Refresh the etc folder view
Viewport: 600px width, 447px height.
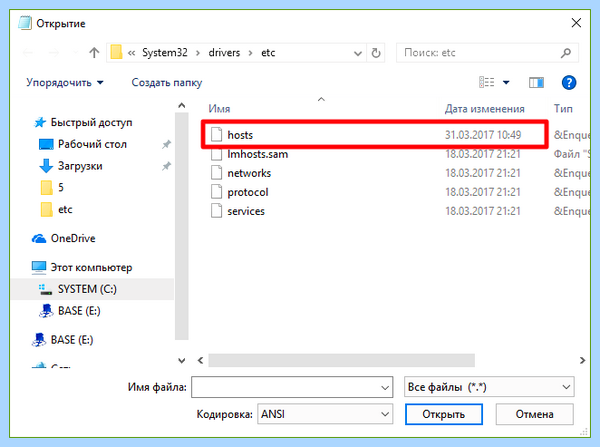[x=376, y=53]
